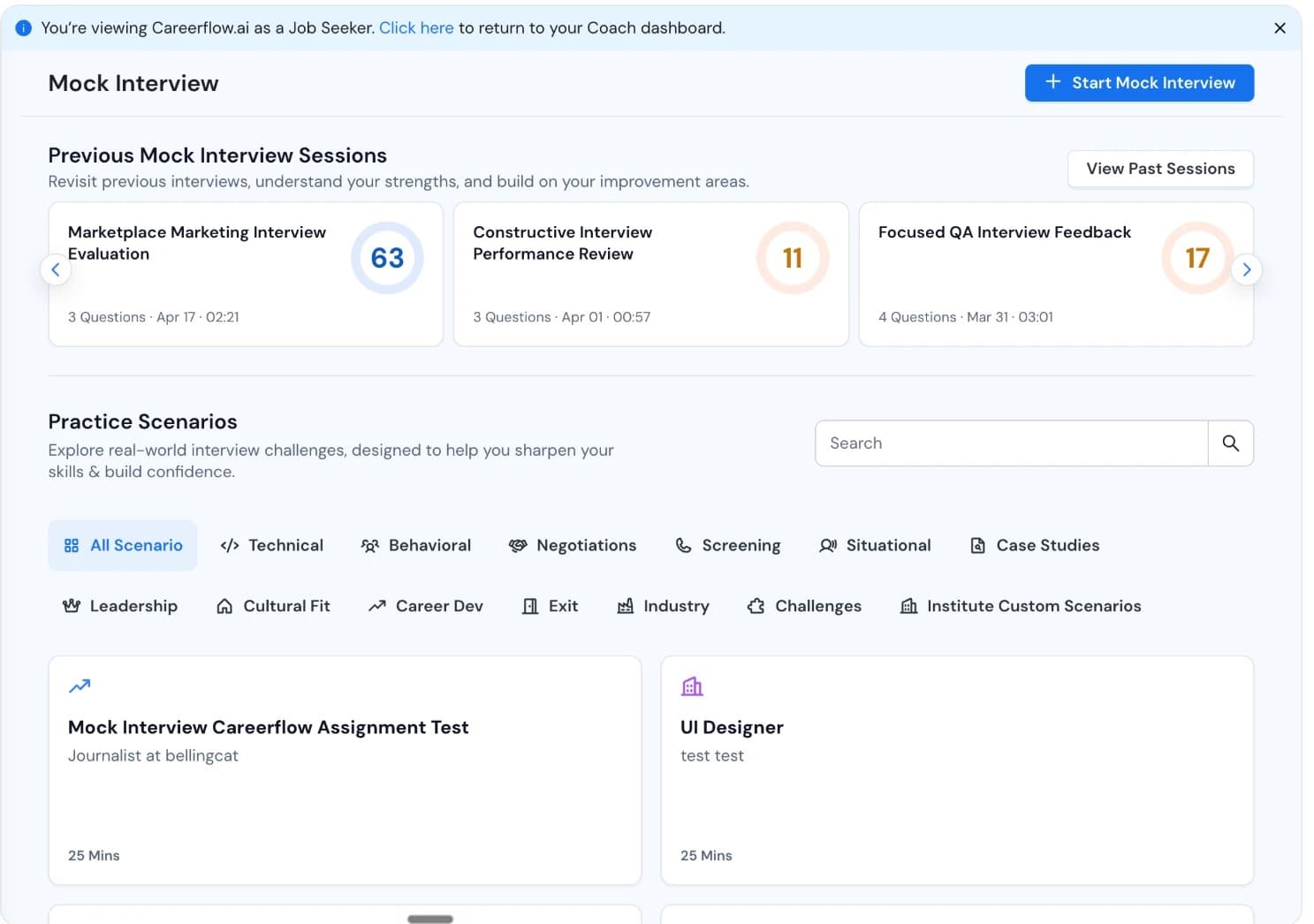This screenshot has height=924, width=1314.
Task: Click the code brackets Technical icon
Action: coord(230,546)
